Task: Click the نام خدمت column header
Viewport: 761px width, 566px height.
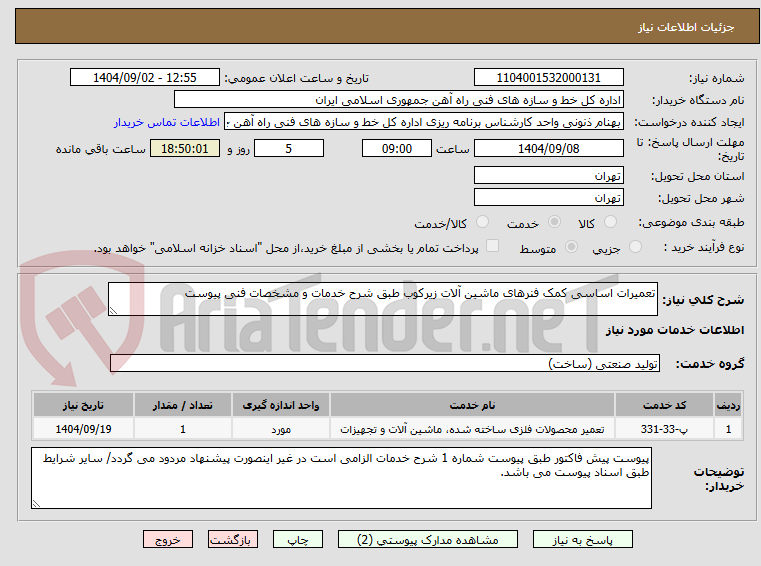Action: point(472,405)
